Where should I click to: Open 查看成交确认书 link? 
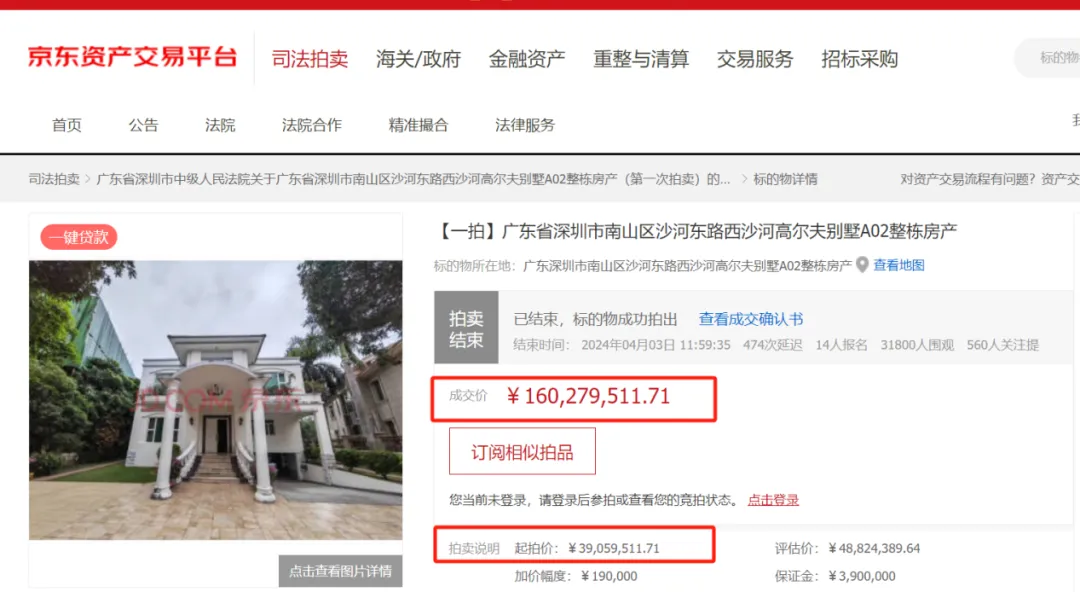(x=751, y=319)
